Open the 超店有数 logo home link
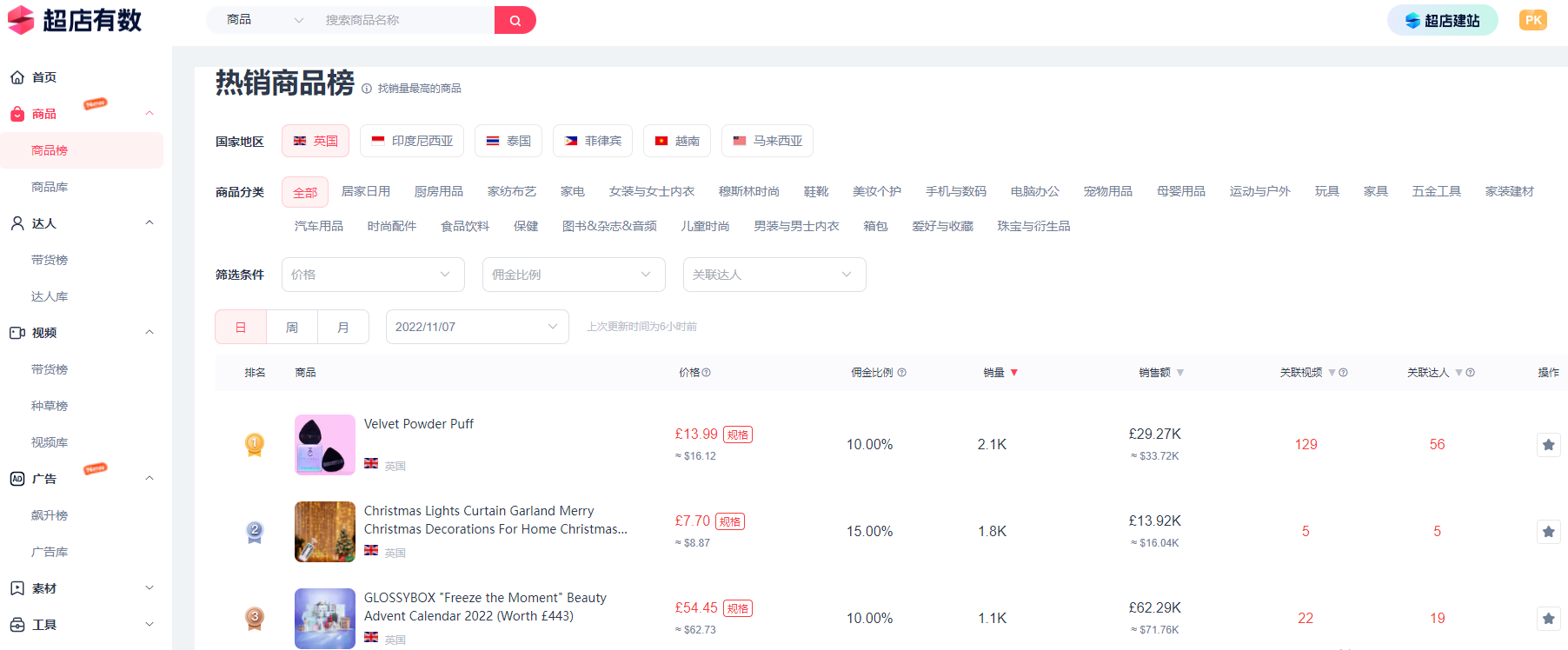The image size is (1568, 650). click(75, 20)
